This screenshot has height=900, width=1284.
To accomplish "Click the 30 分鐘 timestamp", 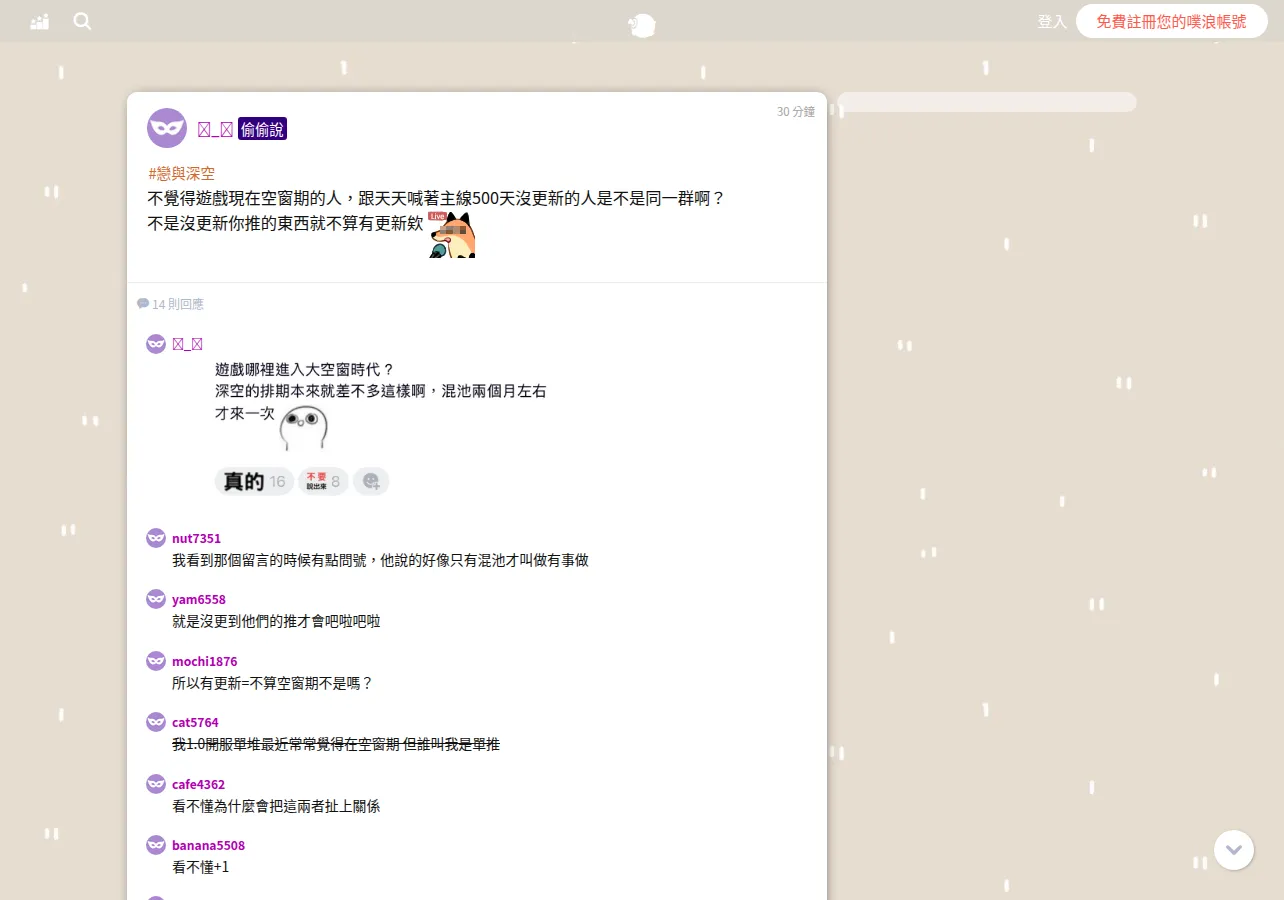I will [x=796, y=112].
